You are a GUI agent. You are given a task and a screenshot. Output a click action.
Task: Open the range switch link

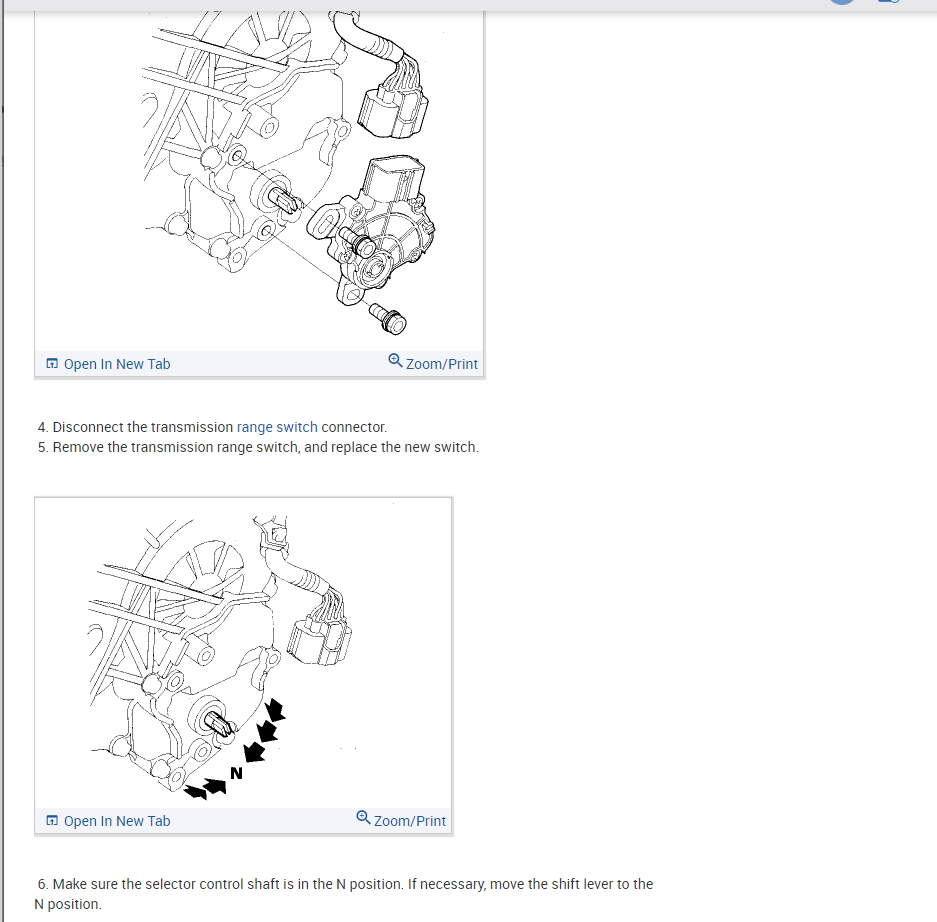point(277,427)
